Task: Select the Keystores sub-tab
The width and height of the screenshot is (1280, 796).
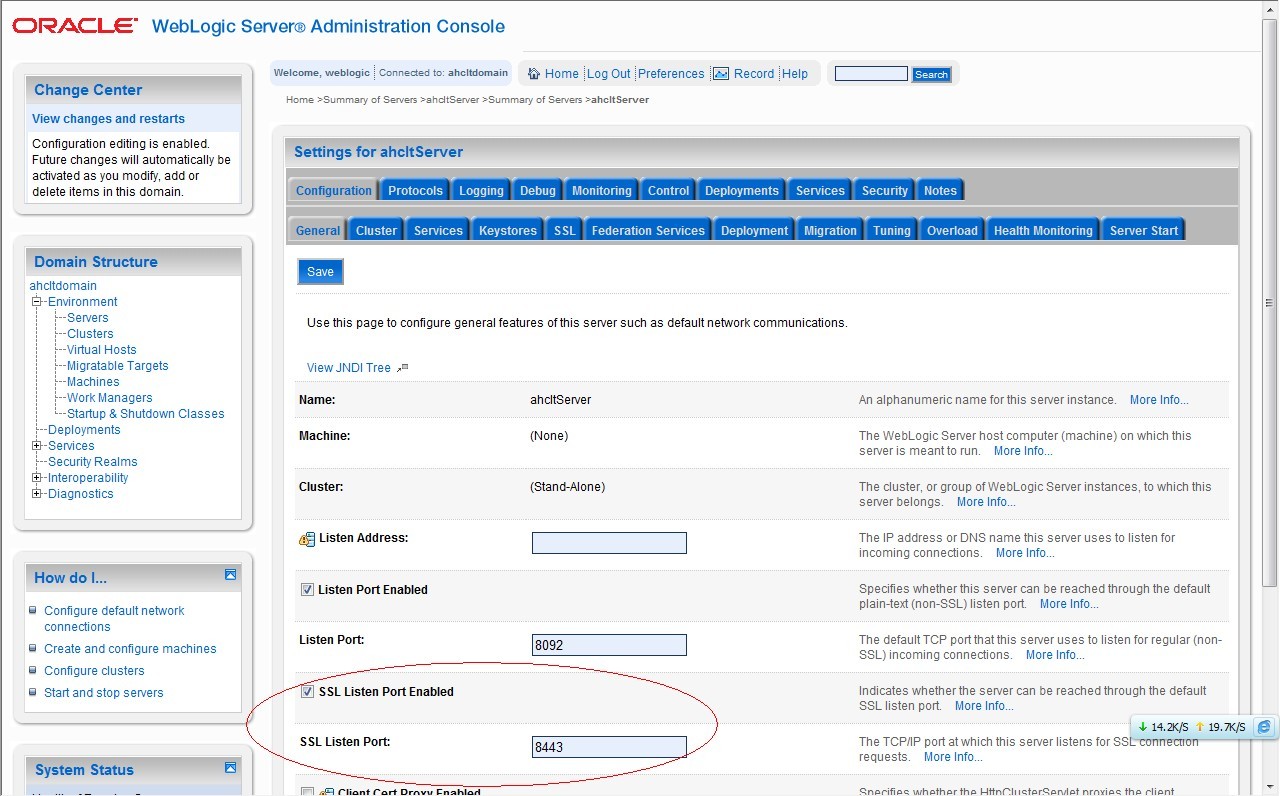Action: point(508,231)
